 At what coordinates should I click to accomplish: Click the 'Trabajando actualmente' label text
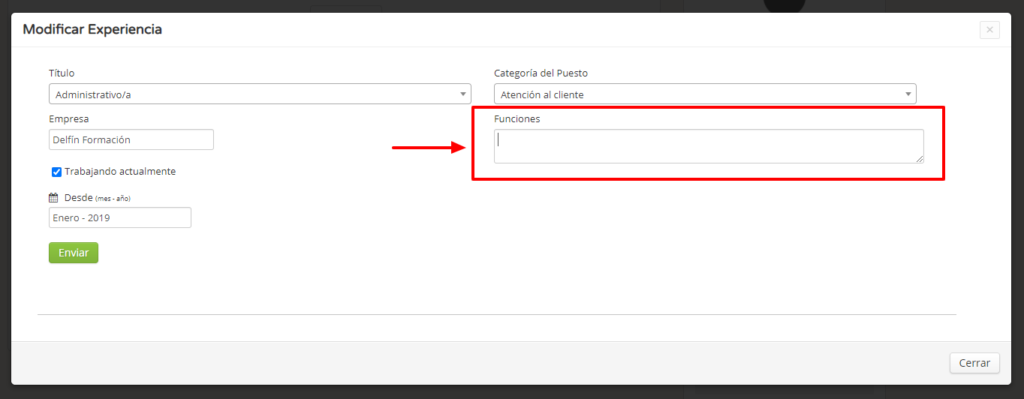coord(120,171)
